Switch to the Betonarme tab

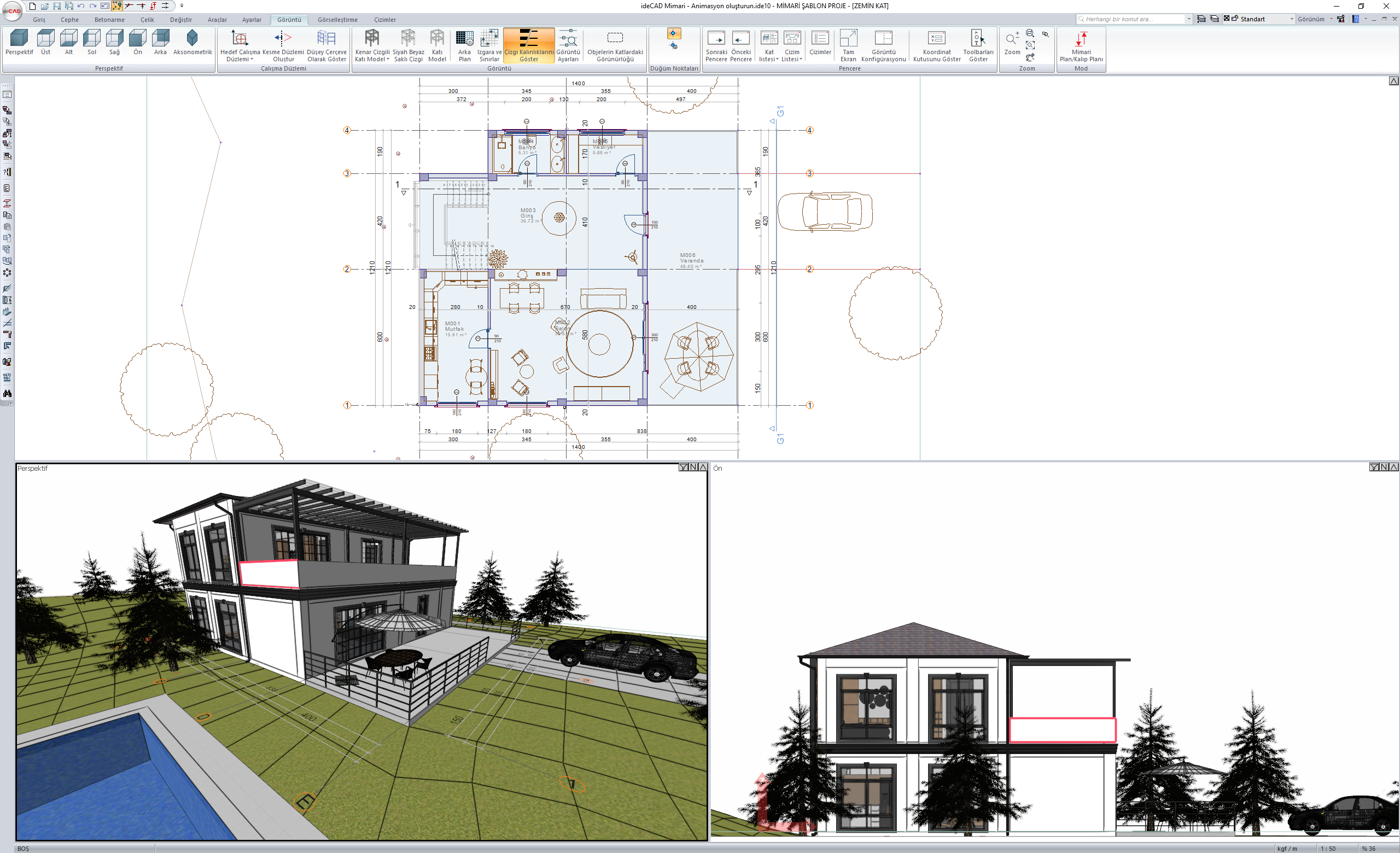coord(109,20)
